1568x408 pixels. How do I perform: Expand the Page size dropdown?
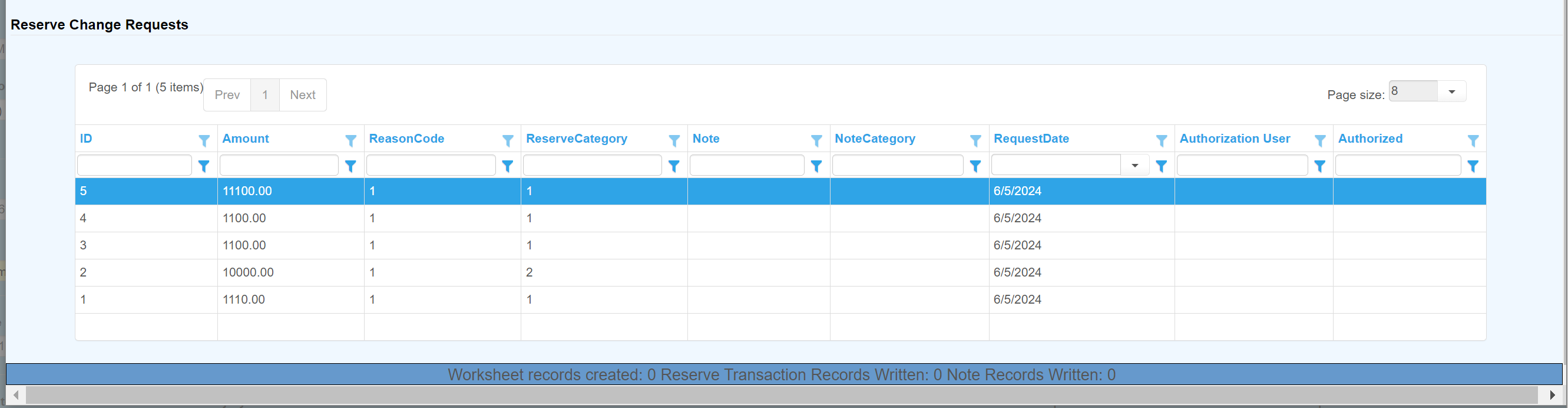[1451, 92]
